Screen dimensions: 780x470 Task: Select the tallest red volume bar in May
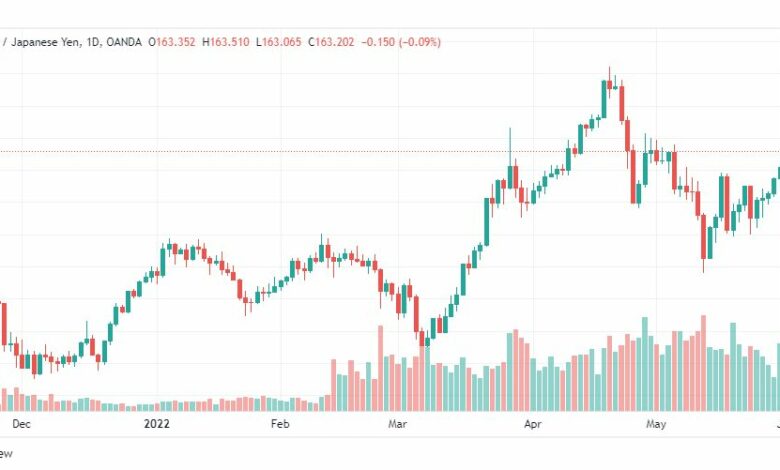(703, 363)
